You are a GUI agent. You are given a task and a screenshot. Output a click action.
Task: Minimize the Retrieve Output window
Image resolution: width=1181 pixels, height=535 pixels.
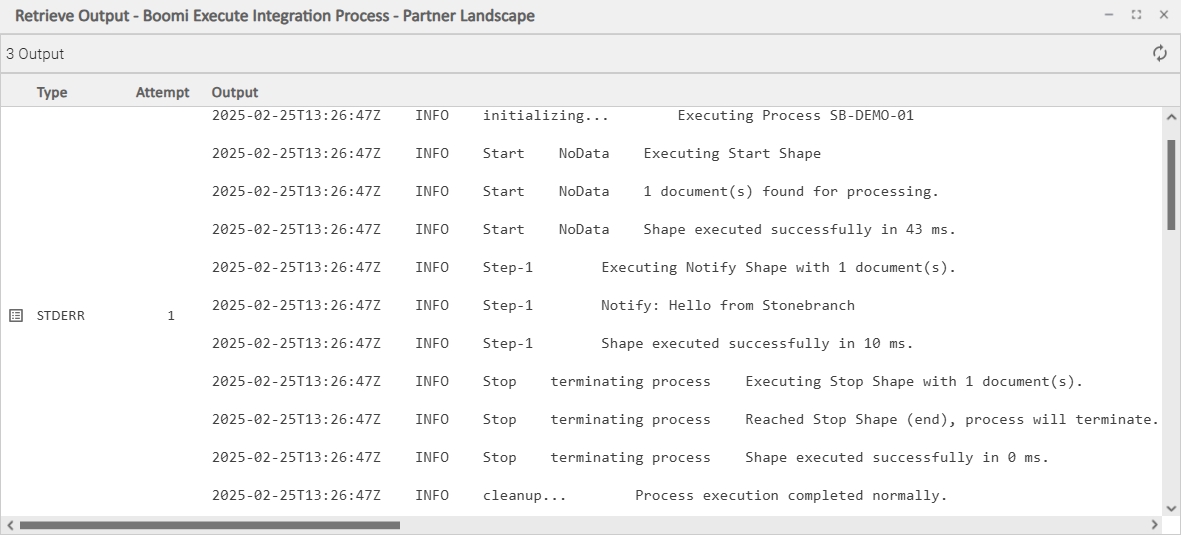[x=1109, y=15]
